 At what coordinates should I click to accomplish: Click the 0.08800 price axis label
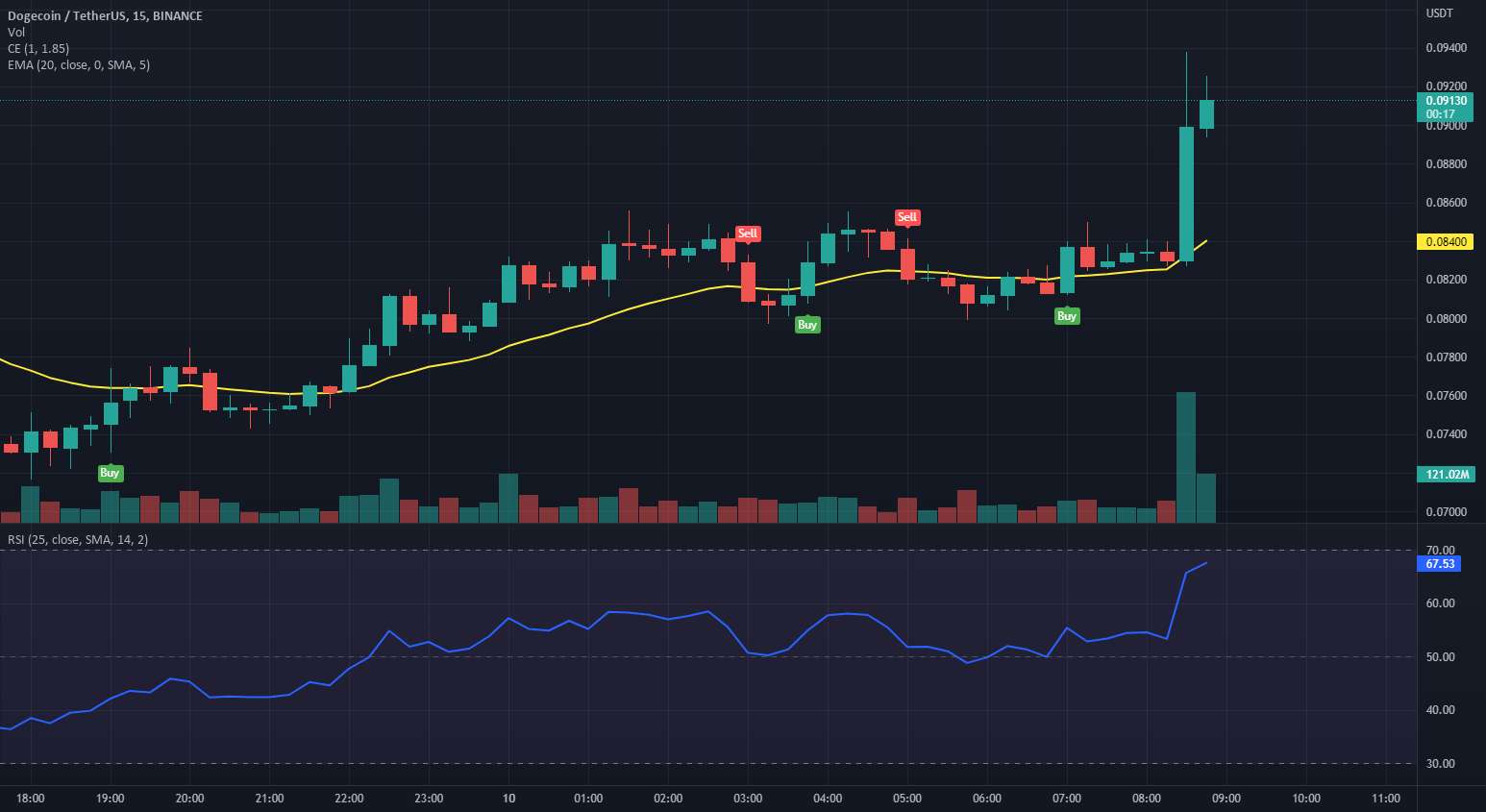[1446, 164]
